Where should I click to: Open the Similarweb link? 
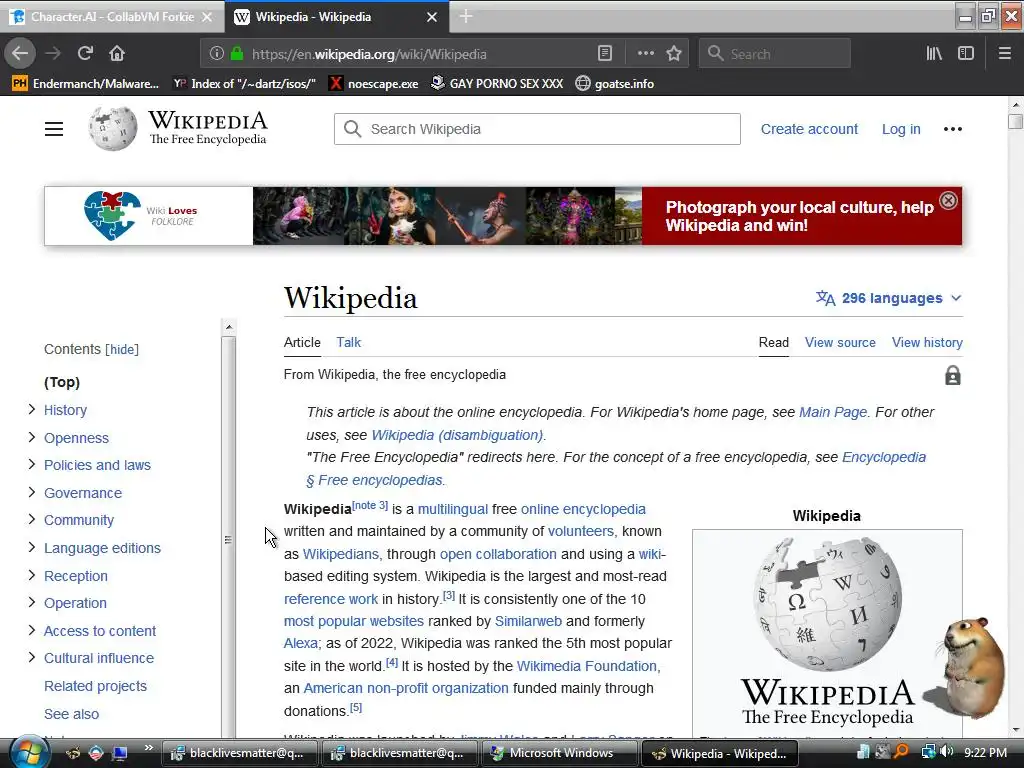[528, 621]
